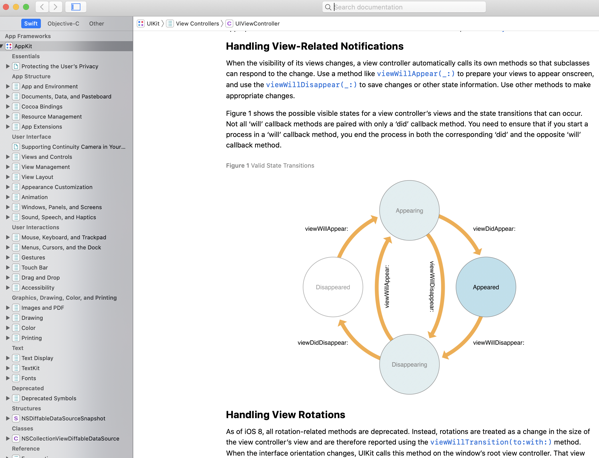Click the Drawing collection icon
This screenshot has height=458, width=599.
click(x=16, y=318)
